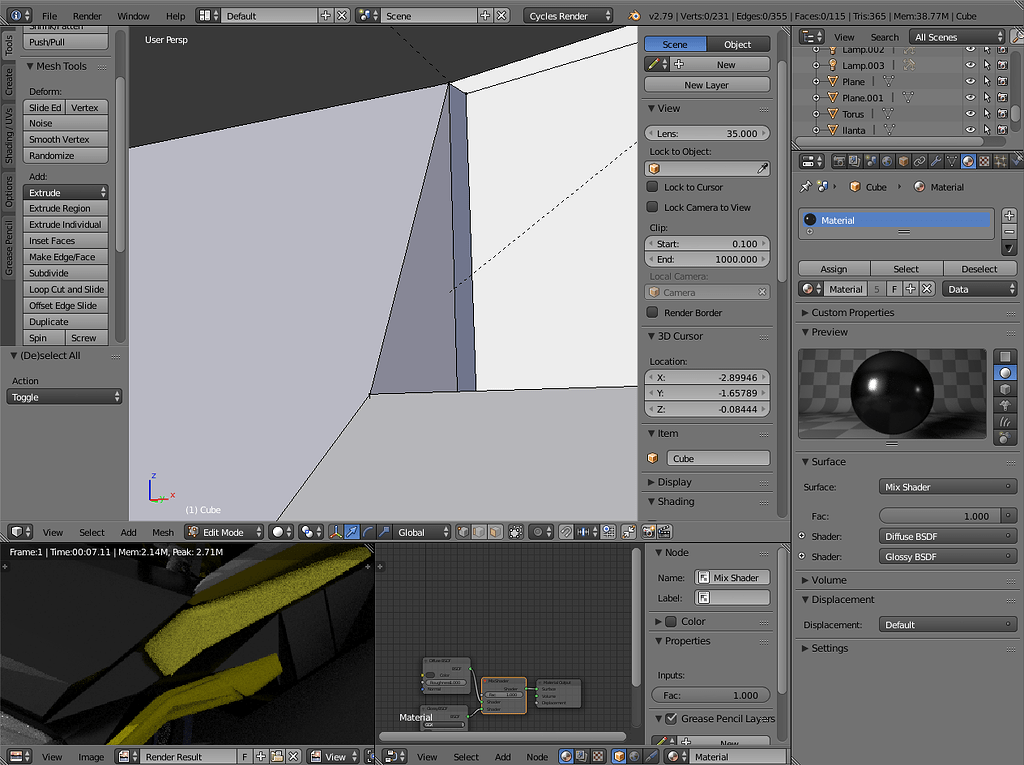Open the Cycles Render engine dropdown

pyautogui.click(x=568, y=16)
